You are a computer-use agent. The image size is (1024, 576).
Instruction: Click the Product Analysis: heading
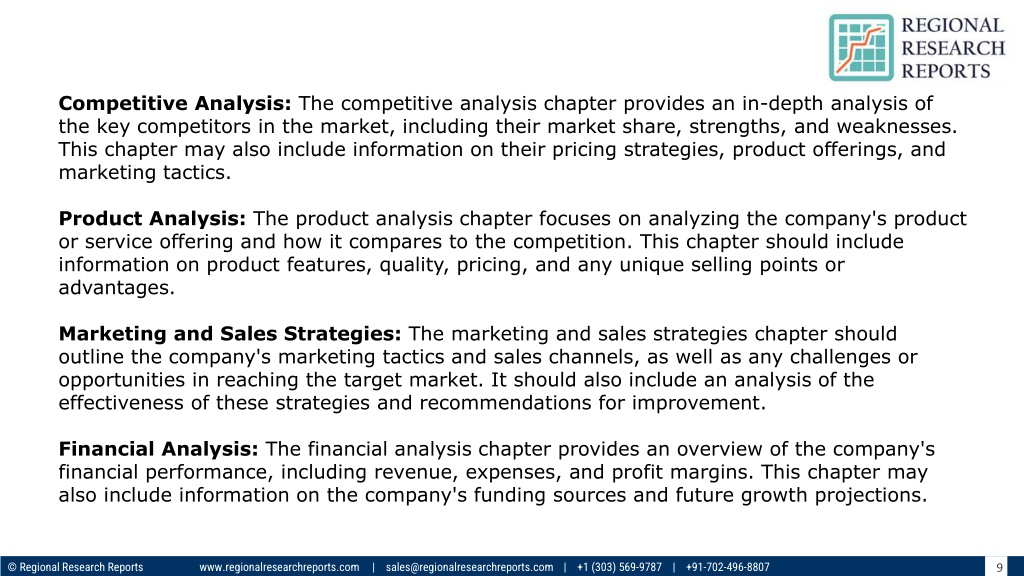click(152, 218)
